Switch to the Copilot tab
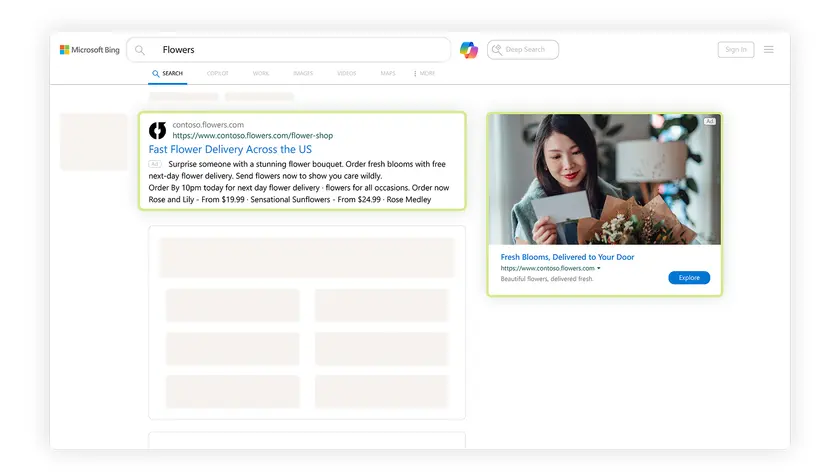840x472 pixels. point(218,73)
